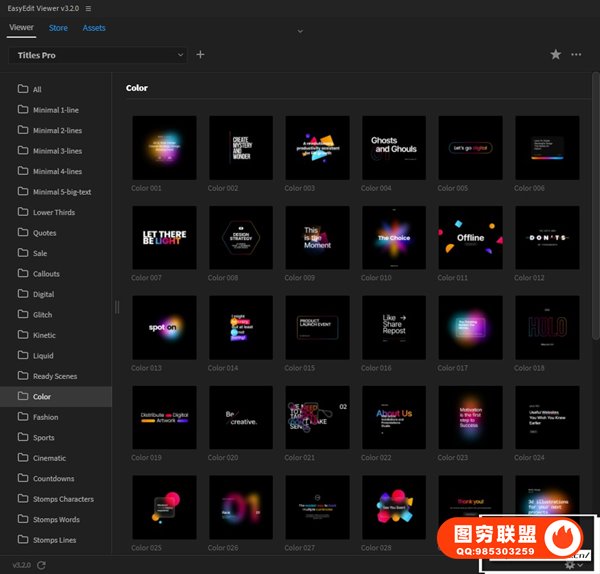Select the Lower Thirds folder
Image resolution: width=600 pixels, height=574 pixels.
pos(54,212)
